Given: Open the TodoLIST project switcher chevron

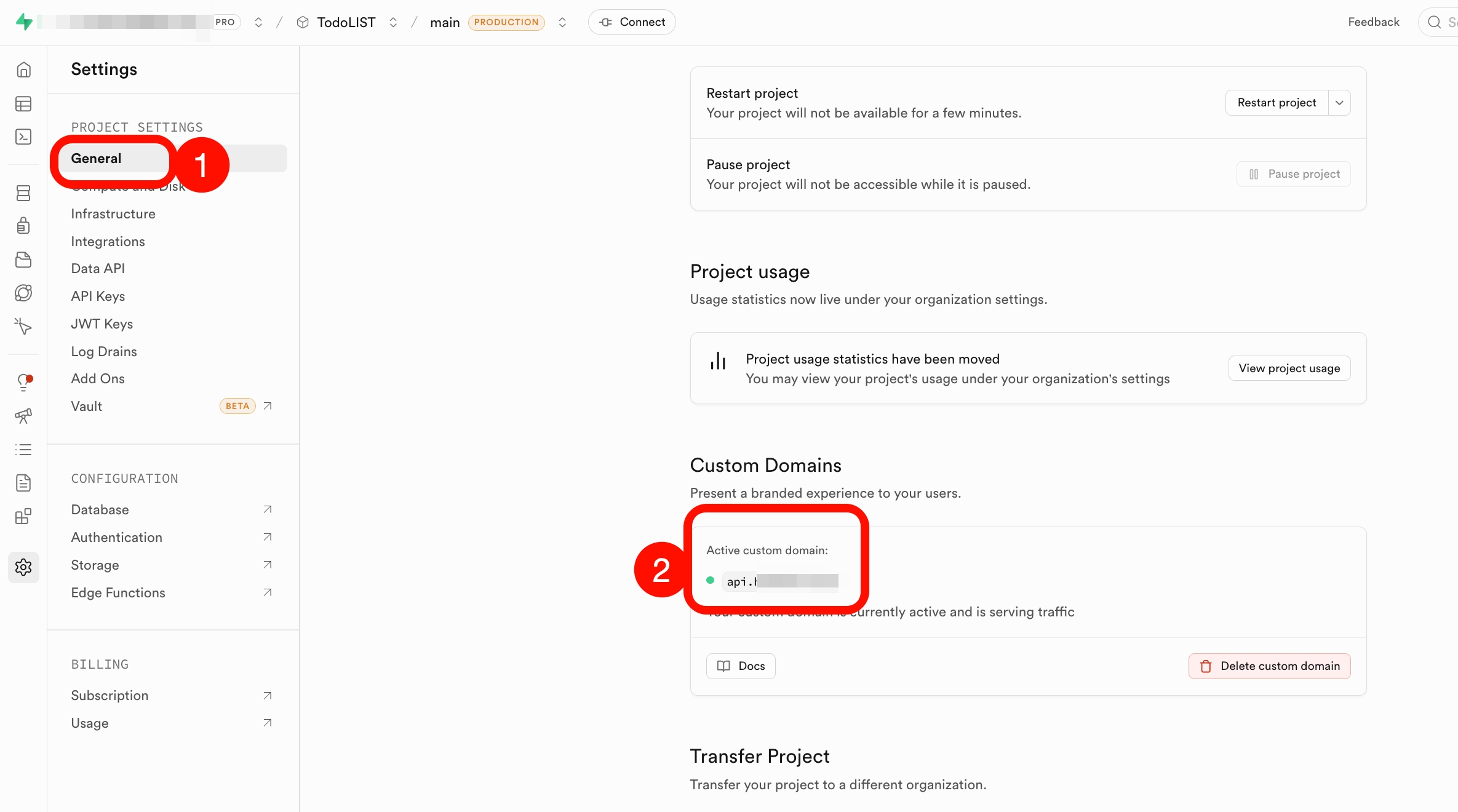Looking at the screenshot, I should 393,22.
